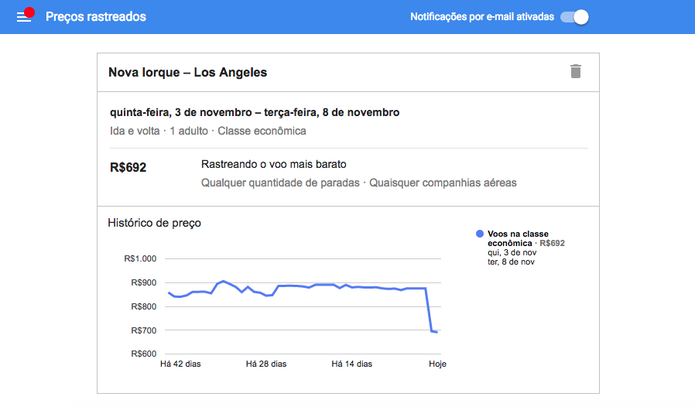Click the 'Há 42 dias' axis label
The width and height of the screenshot is (695, 407).
point(180,364)
